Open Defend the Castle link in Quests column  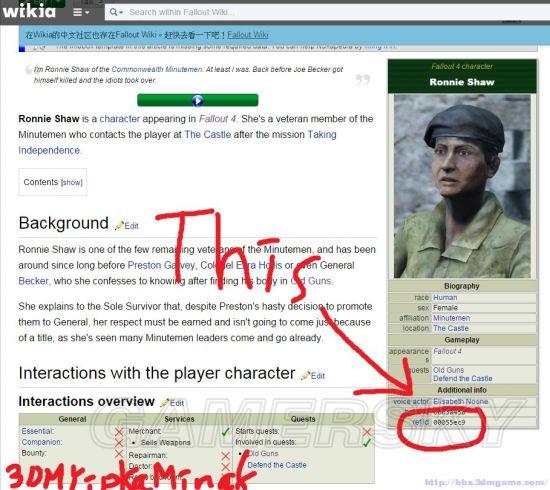click(277, 465)
